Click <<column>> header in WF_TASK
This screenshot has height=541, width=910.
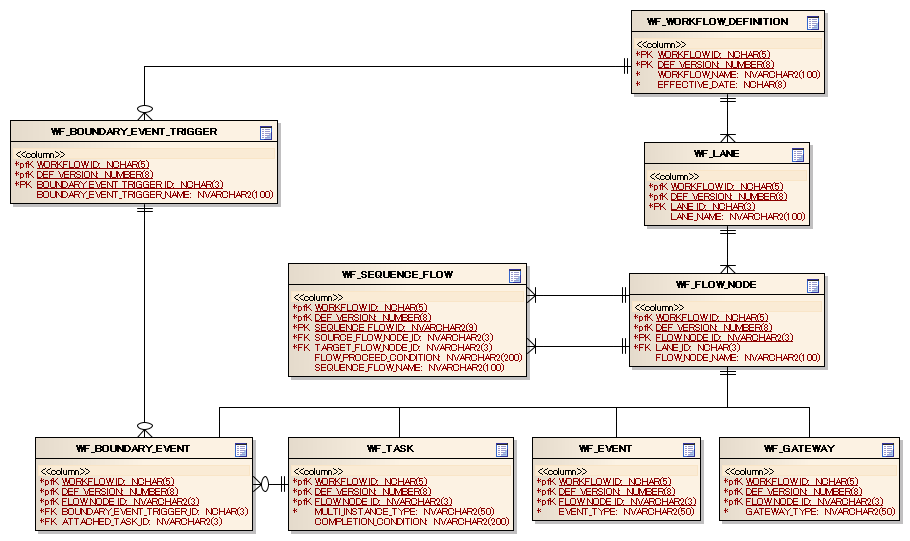tap(318, 471)
